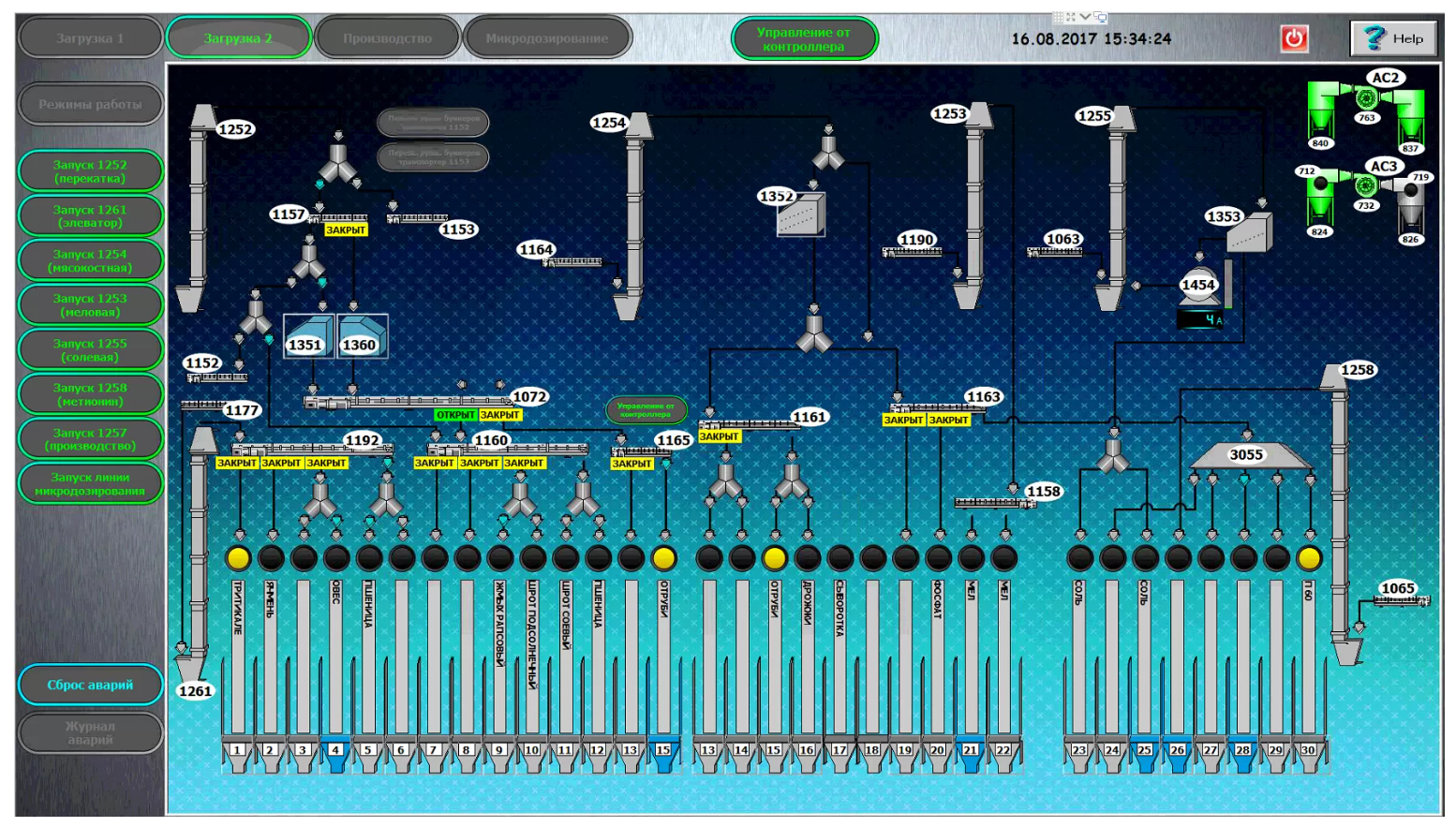The width and height of the screenshot is (1456, 827).
Task: Open the Микродозирование tab
Action: (x=547, y=38)
